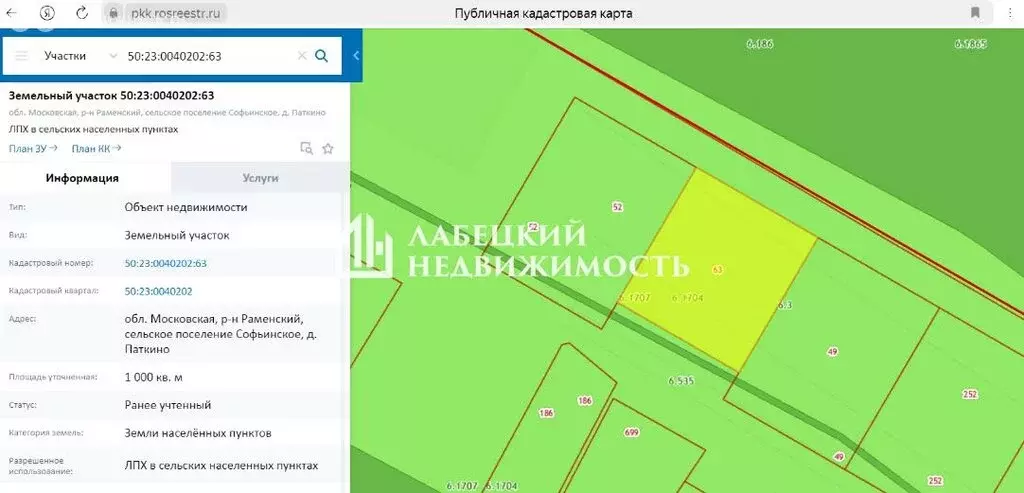The image size is (1024, 493).
Task: Open the План КК link
Action: coord(97,148)
